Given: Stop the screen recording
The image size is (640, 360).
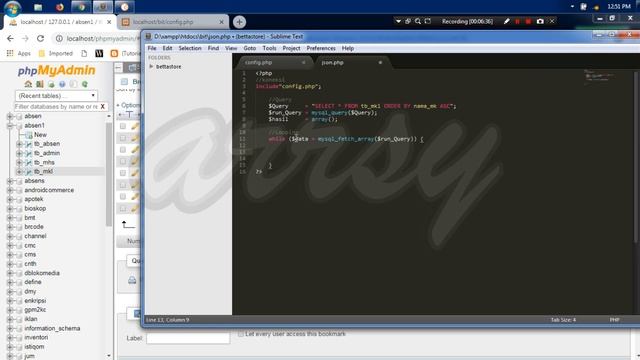Looking at the screenshot, I should [x=528, y=21].
